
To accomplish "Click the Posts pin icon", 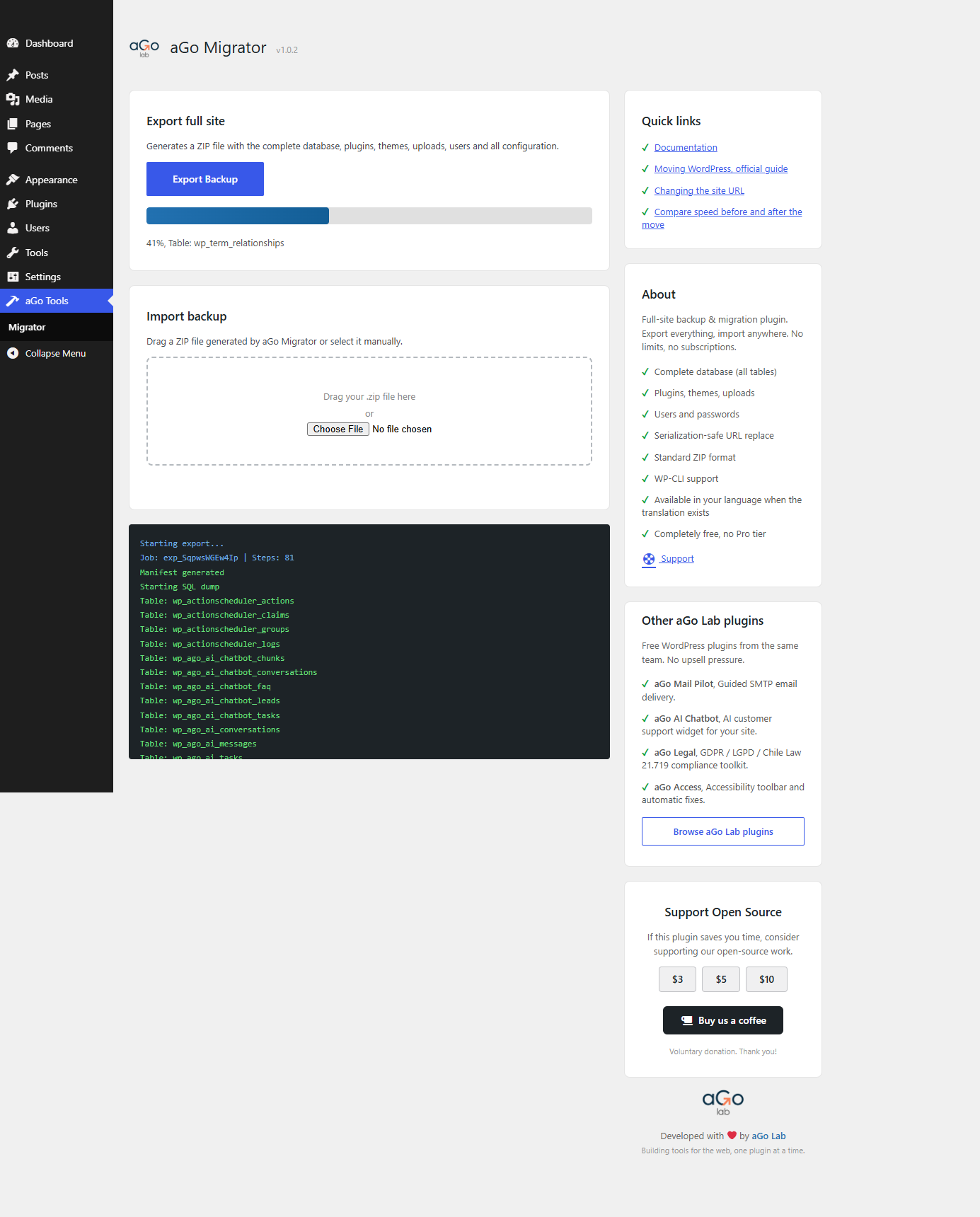I will pos(13,75).
